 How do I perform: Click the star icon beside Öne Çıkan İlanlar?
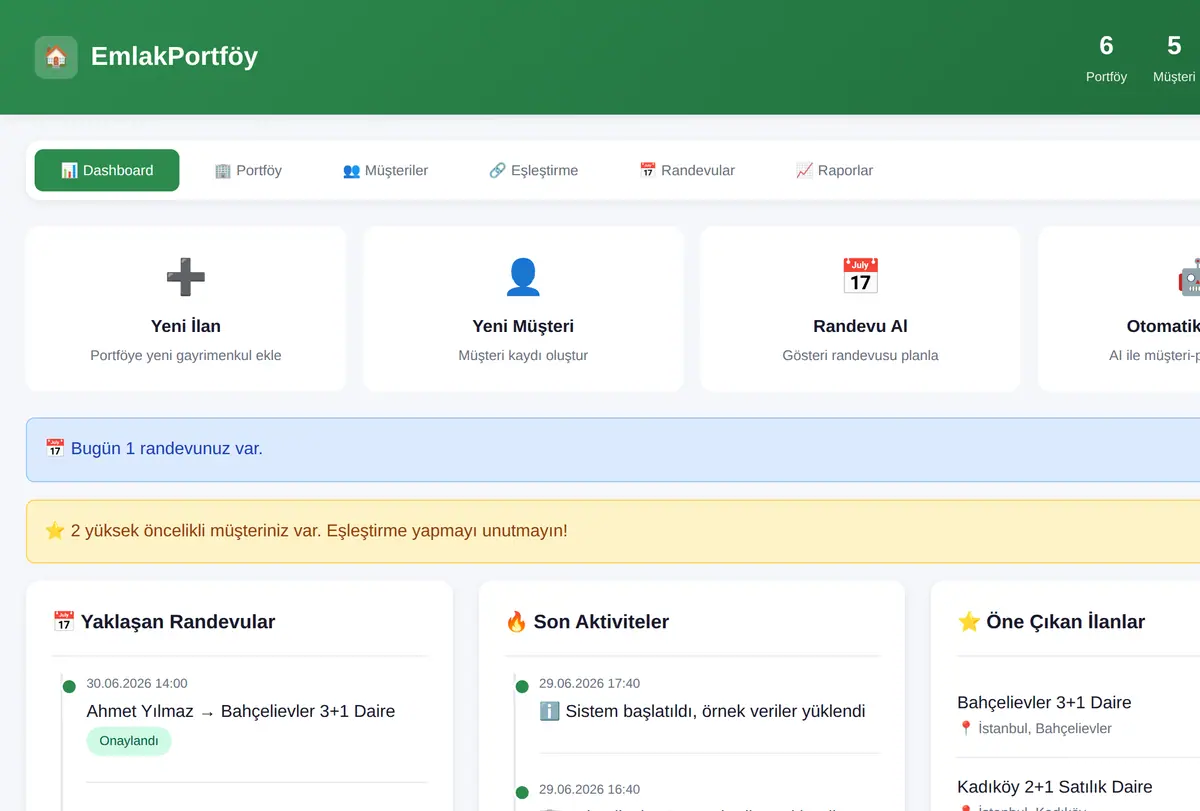tap(969, 622)
